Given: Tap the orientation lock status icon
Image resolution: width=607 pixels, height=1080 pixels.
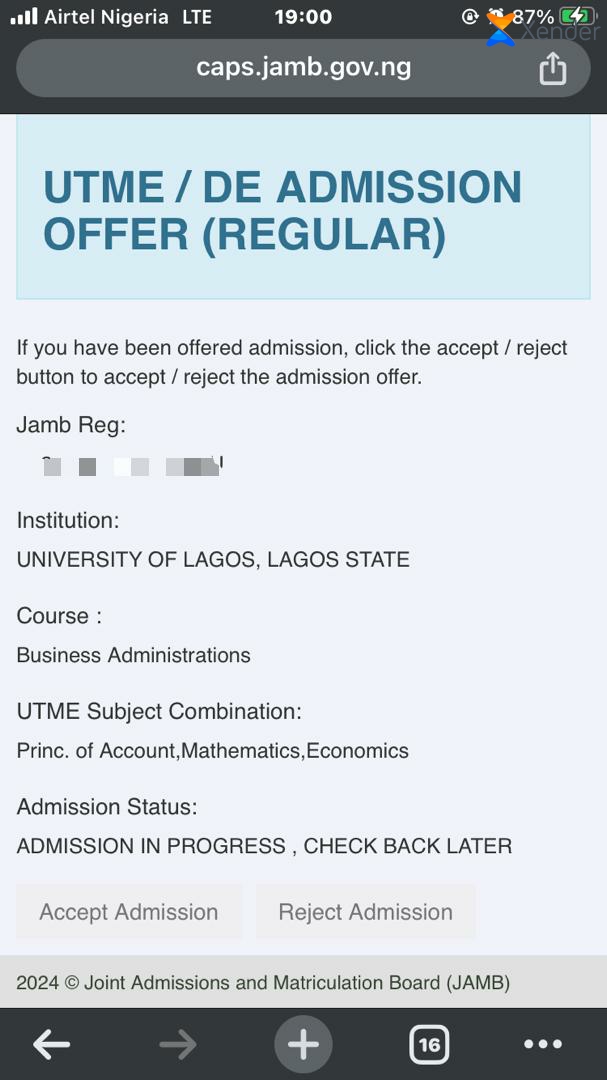Looking at the screenshot, I should [x=470, y=17].
